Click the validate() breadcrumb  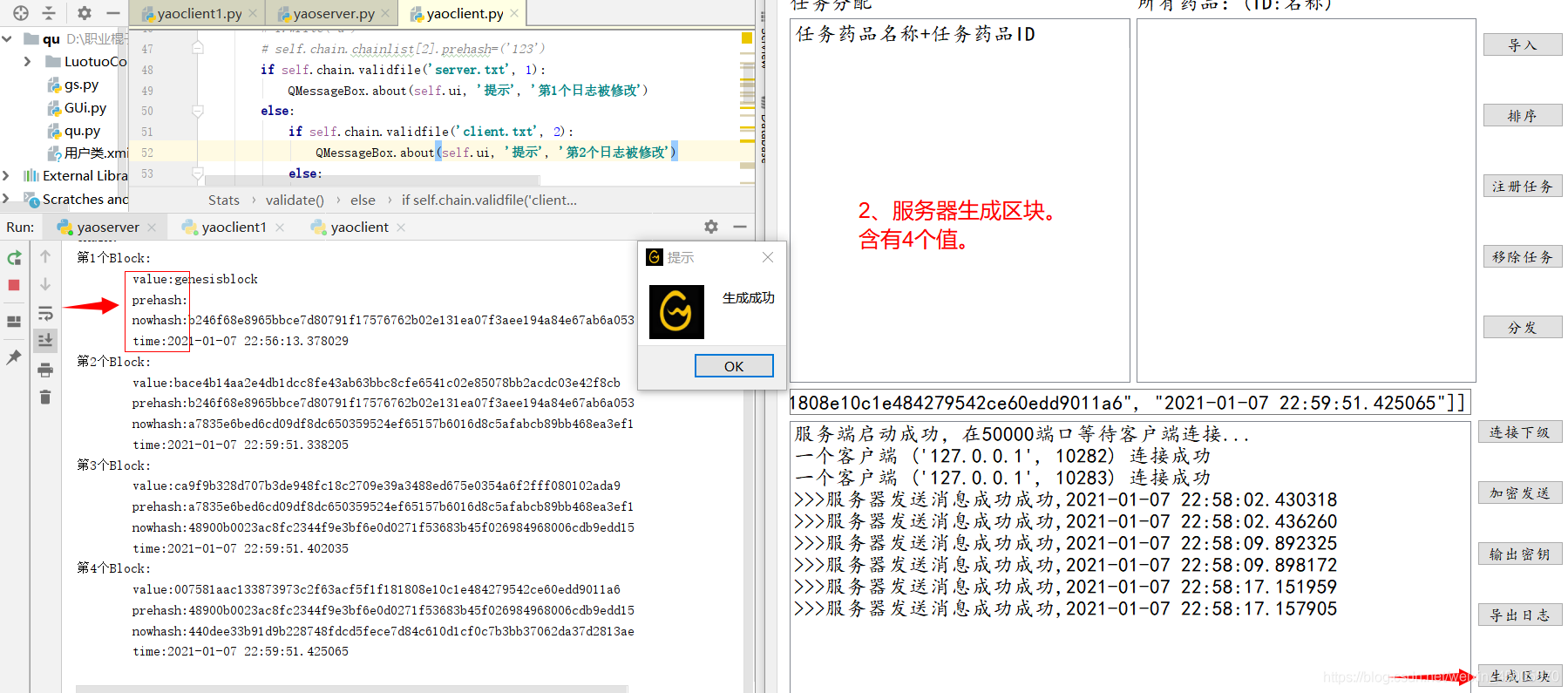tap(295, 200)
